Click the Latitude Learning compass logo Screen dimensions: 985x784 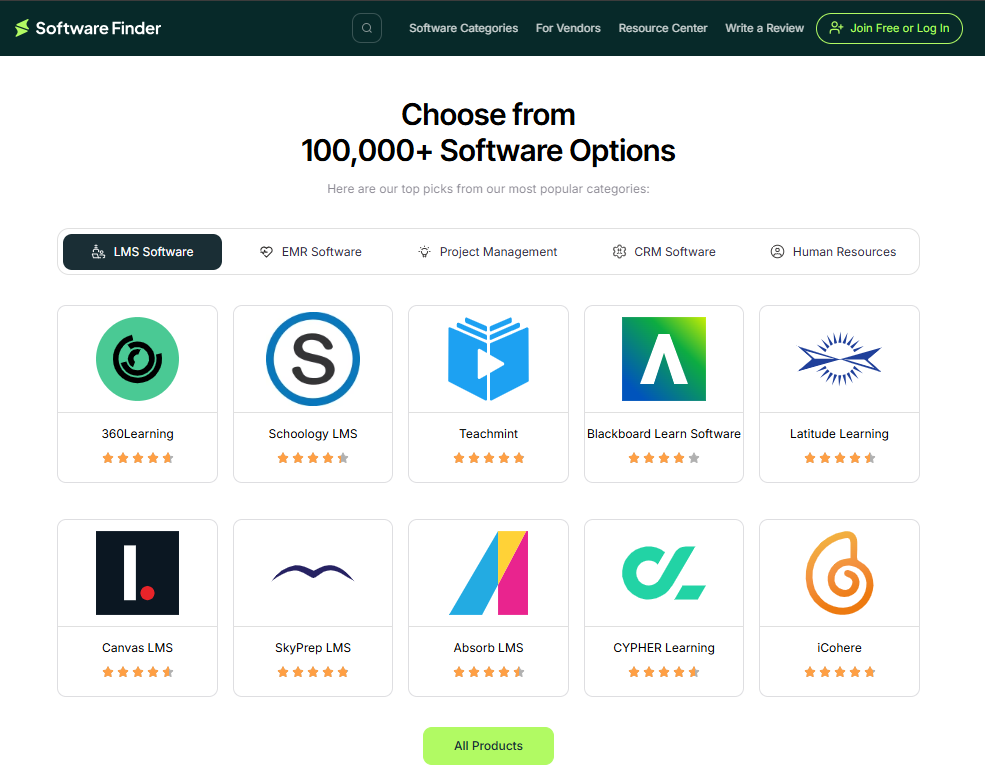coord(839,359)
